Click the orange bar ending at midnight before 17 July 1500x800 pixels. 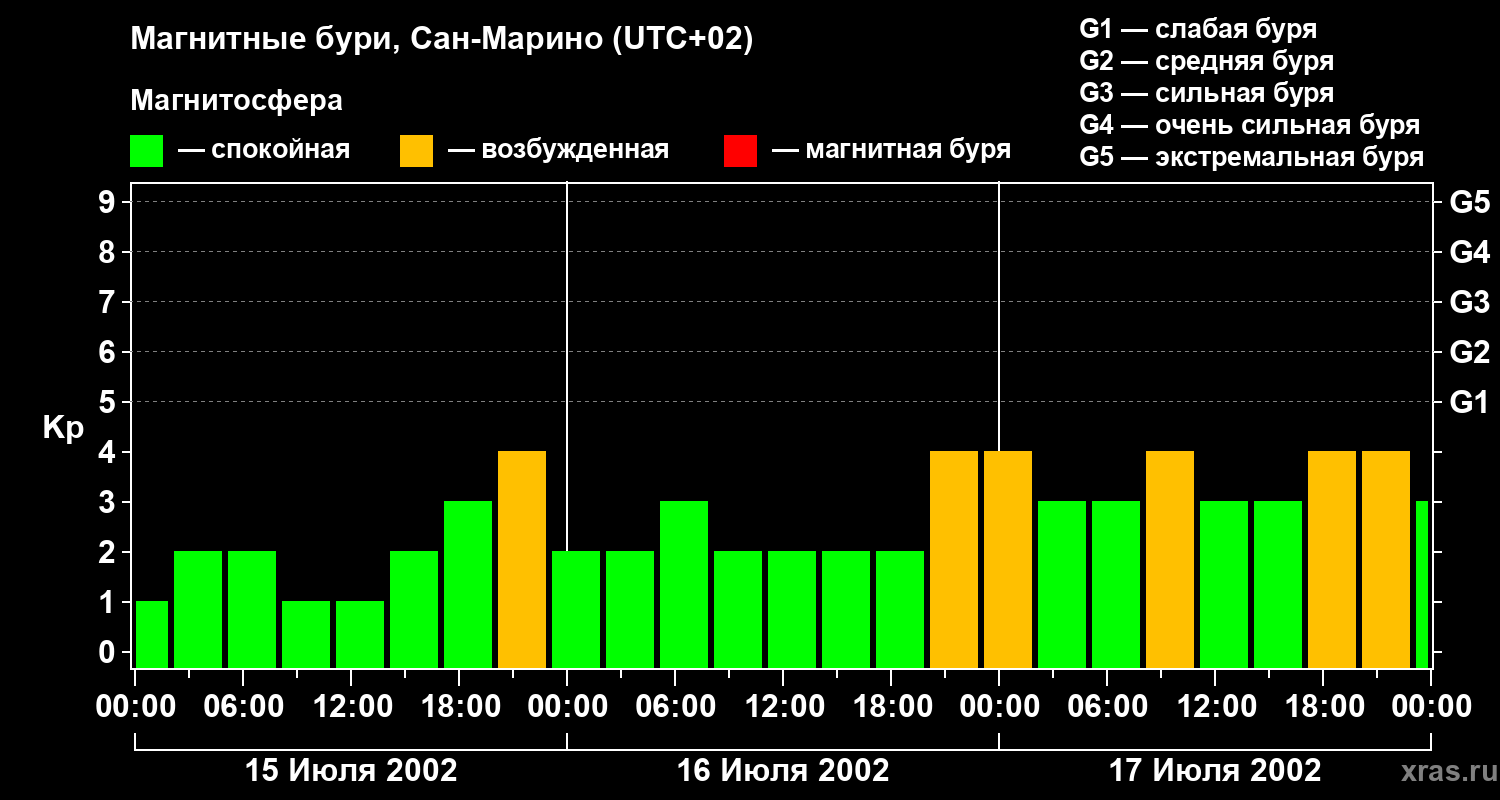click(x=954, y=559)
